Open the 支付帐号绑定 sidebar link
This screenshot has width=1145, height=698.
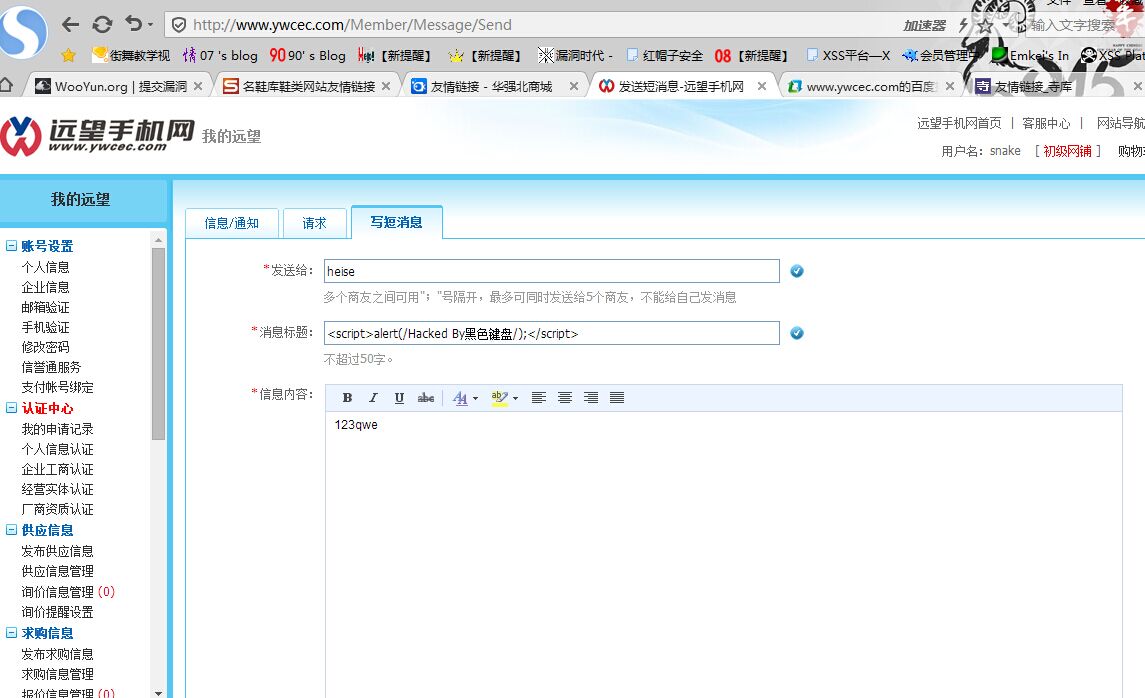pyautogui.click(x=57, y=387)
